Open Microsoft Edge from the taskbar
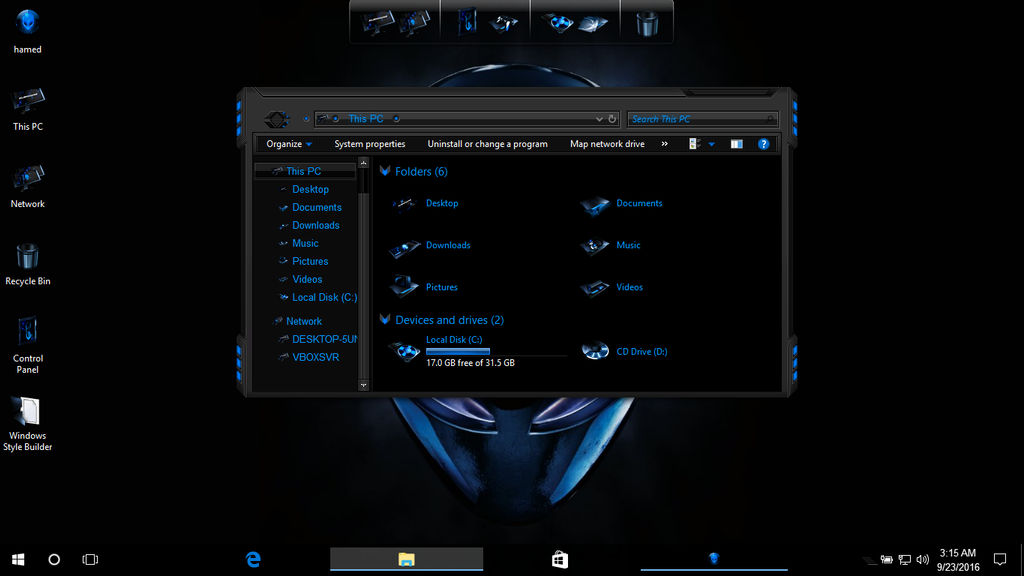The image size is (1024, 576). (252, 559)
